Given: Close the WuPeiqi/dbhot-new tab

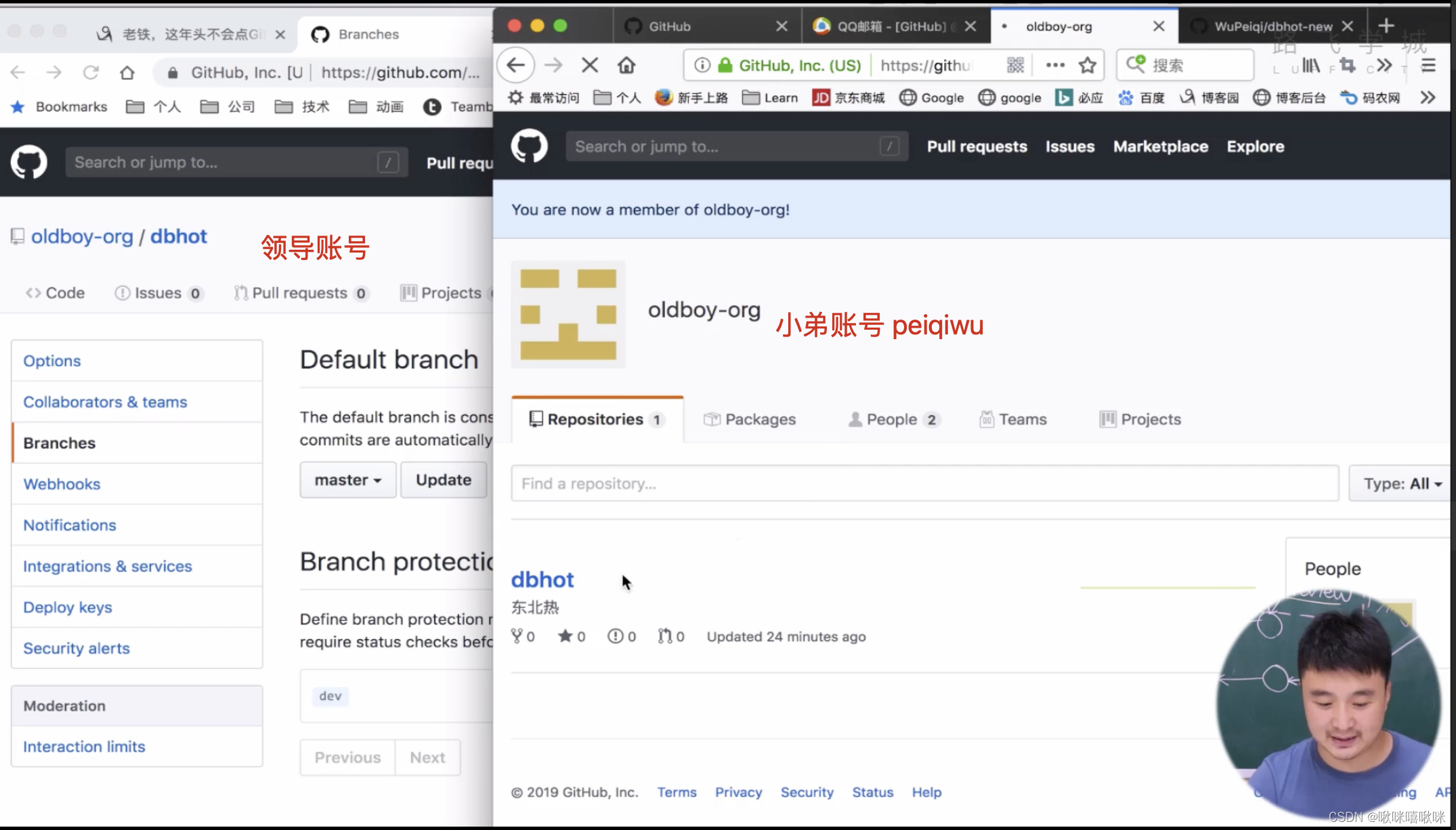Looking at the screenshot, I should (x=1348, y=26).
